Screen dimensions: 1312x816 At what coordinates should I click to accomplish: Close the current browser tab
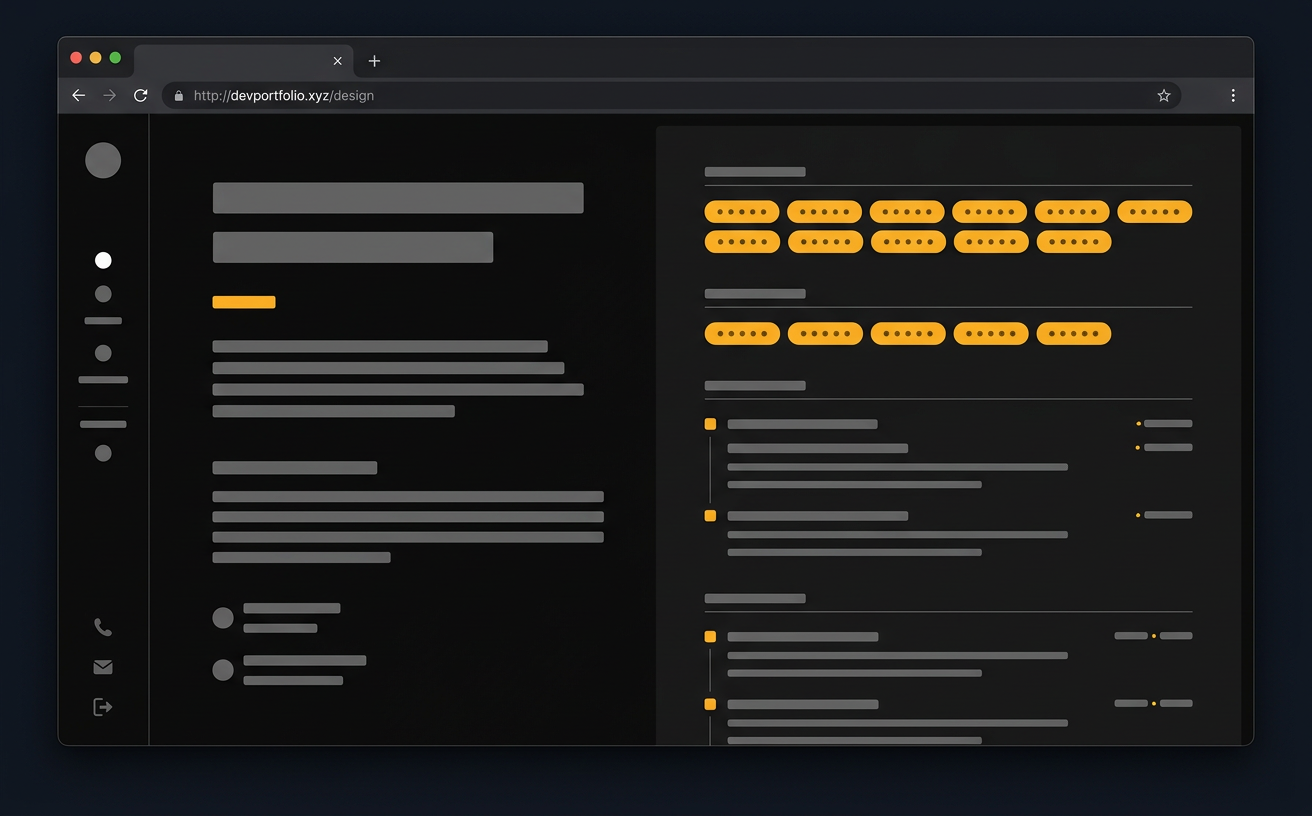point(337,61)
